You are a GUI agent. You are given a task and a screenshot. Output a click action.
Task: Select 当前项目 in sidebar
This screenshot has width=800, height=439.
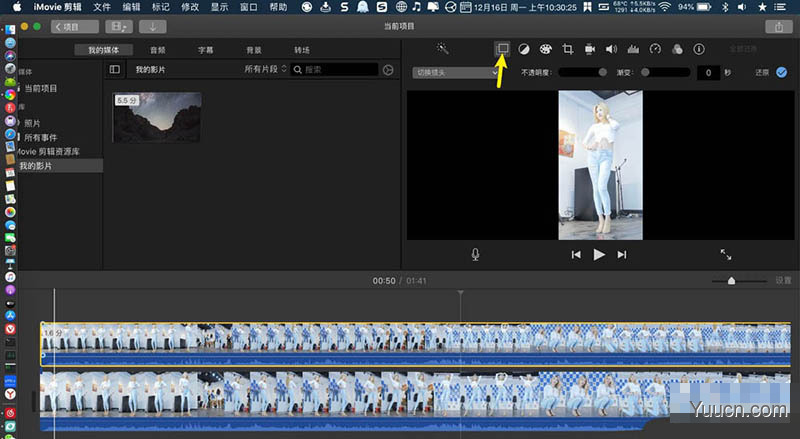tap(41, 88)
